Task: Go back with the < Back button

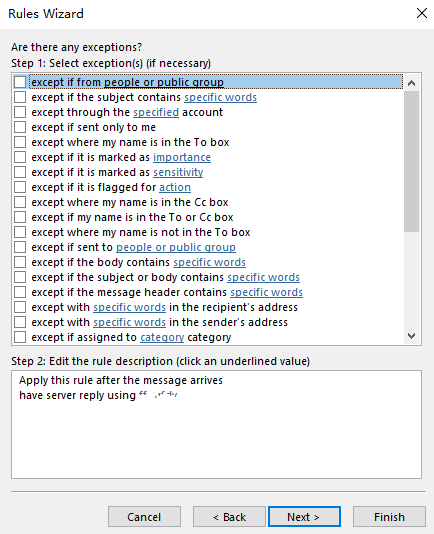Action: [x=229, y=517]
